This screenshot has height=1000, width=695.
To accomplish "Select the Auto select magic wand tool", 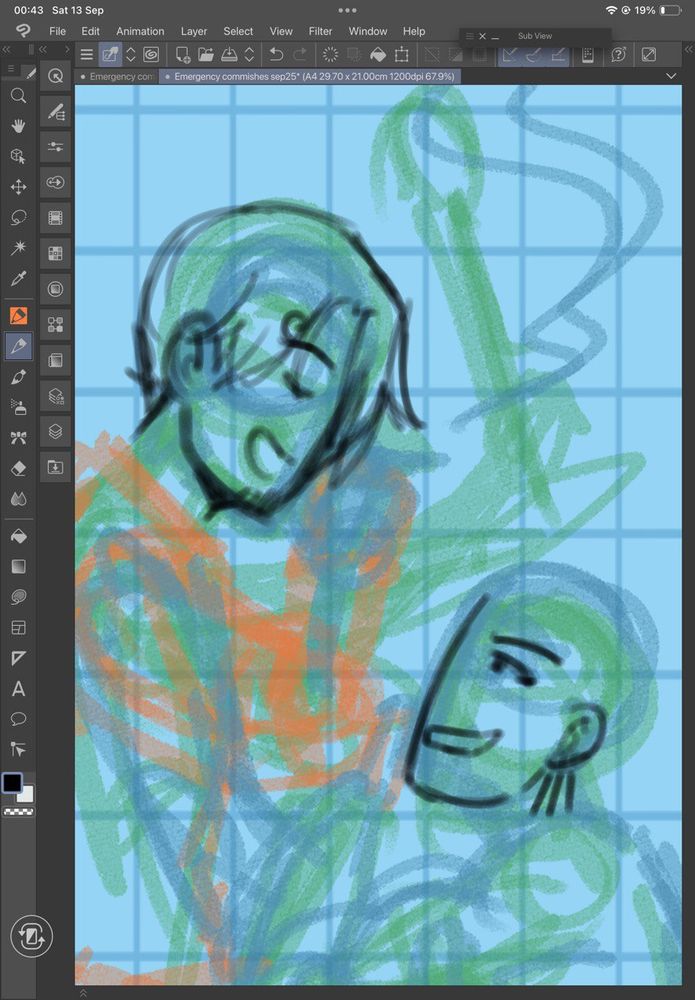I will coord(18,248).
